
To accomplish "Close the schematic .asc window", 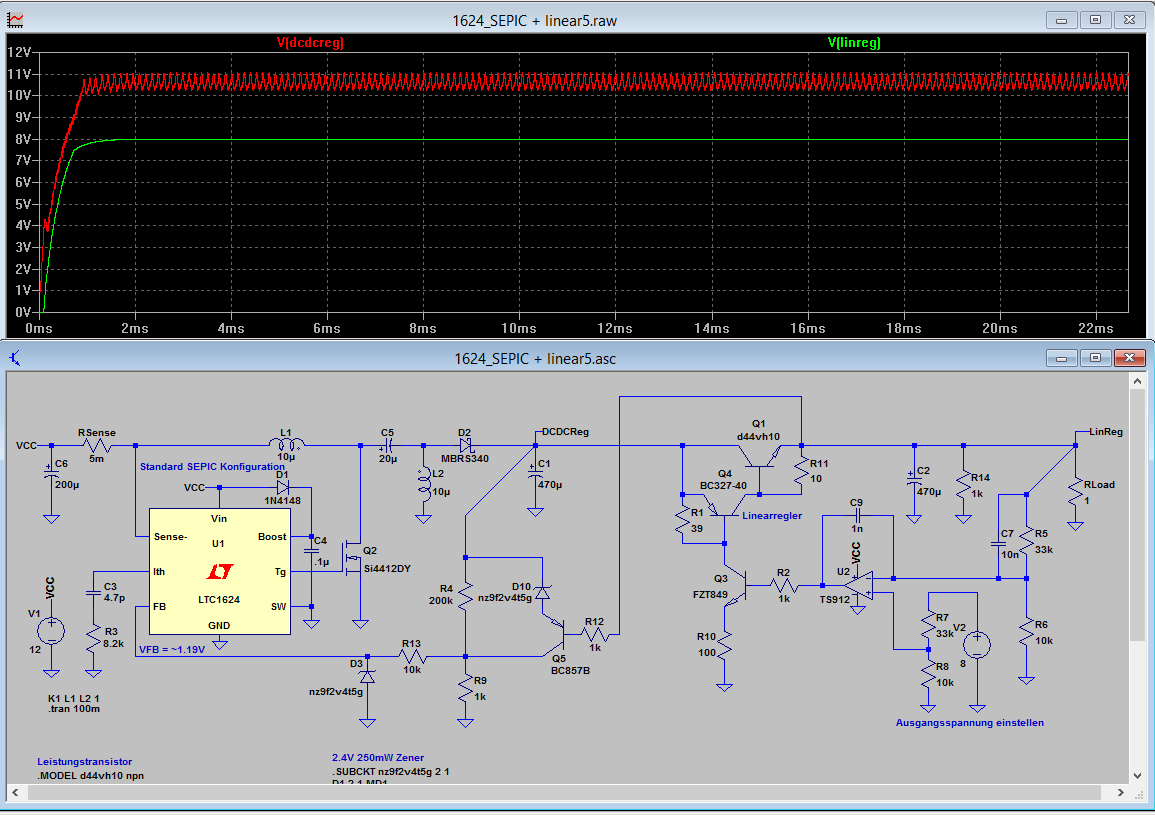I will [1129, 358].
